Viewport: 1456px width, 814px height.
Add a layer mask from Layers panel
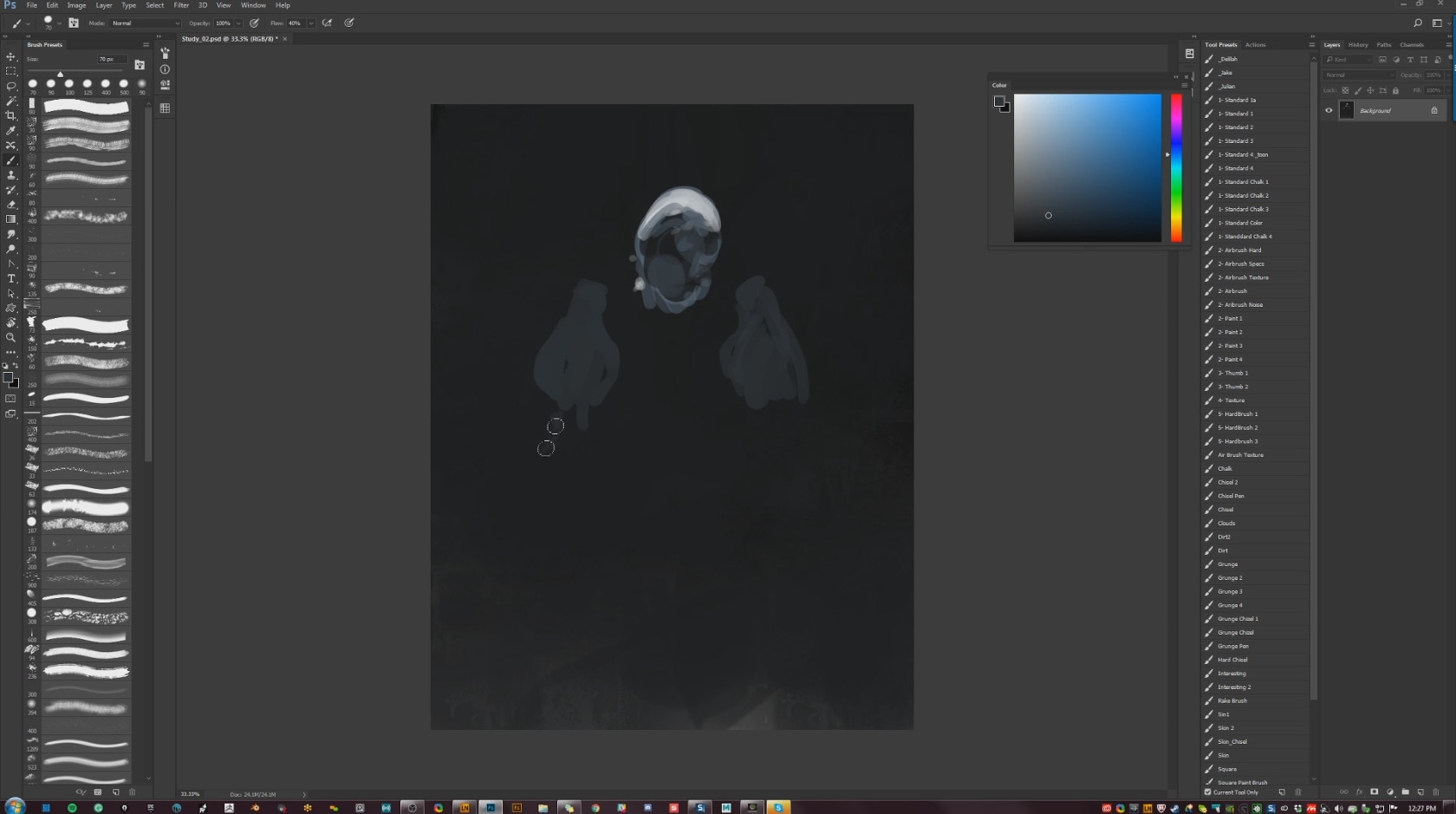coord(1374,791)
